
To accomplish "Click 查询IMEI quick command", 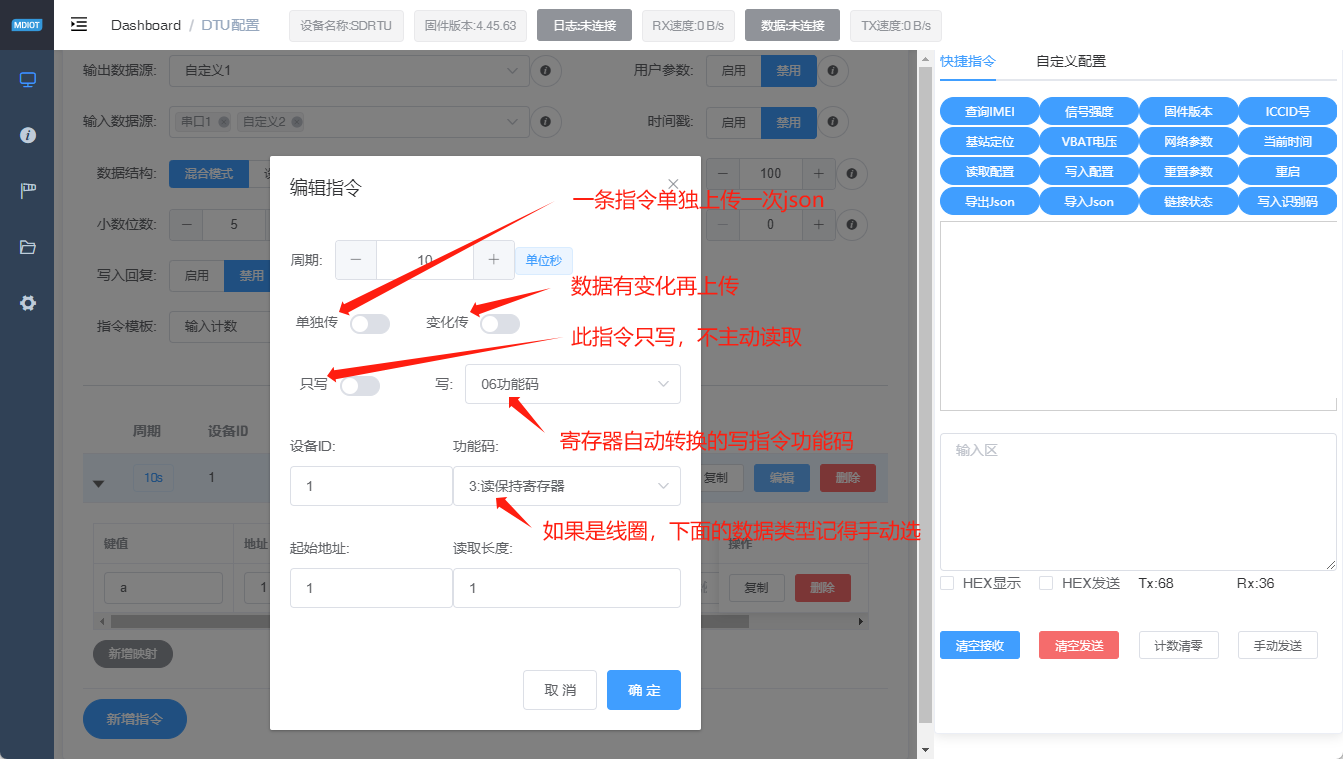I will [x=989, y=111].
